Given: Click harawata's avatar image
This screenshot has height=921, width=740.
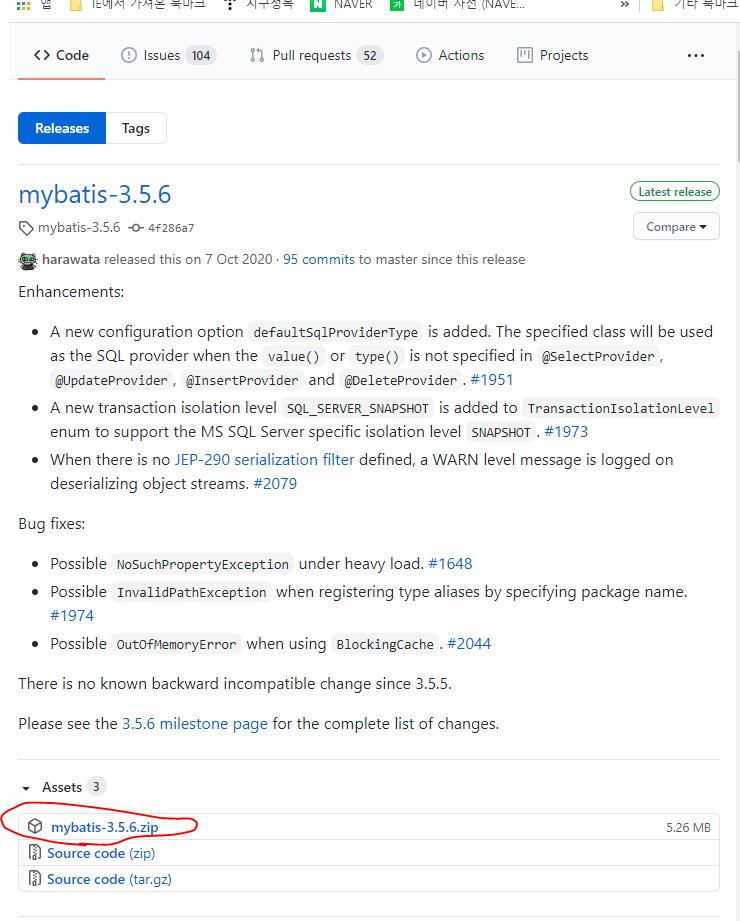Looking at the screenshot, I should 28,260.
